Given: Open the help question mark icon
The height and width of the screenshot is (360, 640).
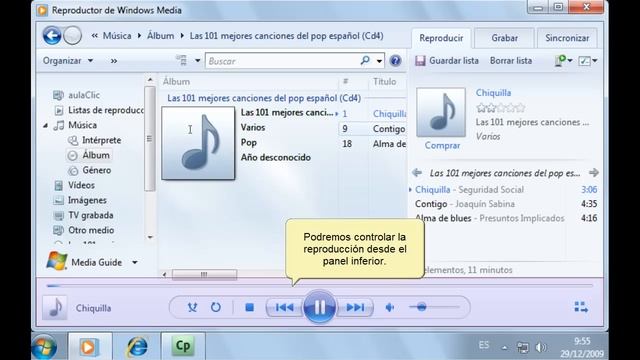Looking at the screenshot, I should [395, 61].
